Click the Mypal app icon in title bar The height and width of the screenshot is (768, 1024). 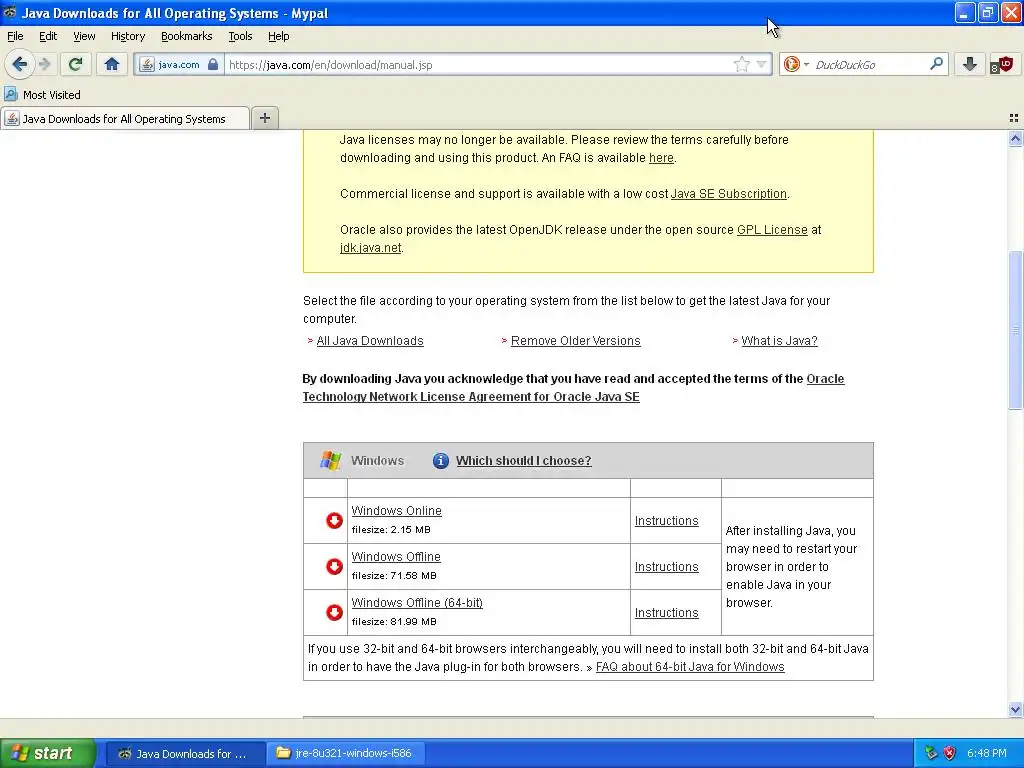(10, 12)
